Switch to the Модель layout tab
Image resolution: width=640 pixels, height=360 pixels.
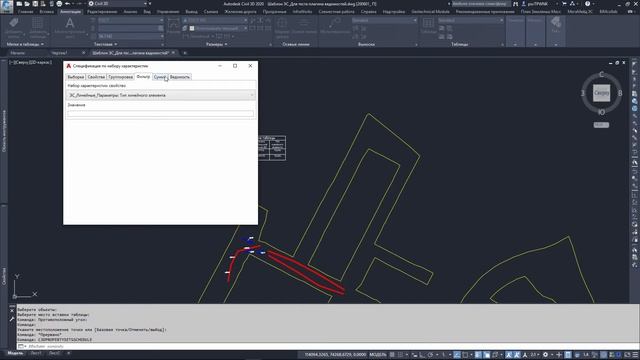tap(15, 353)
